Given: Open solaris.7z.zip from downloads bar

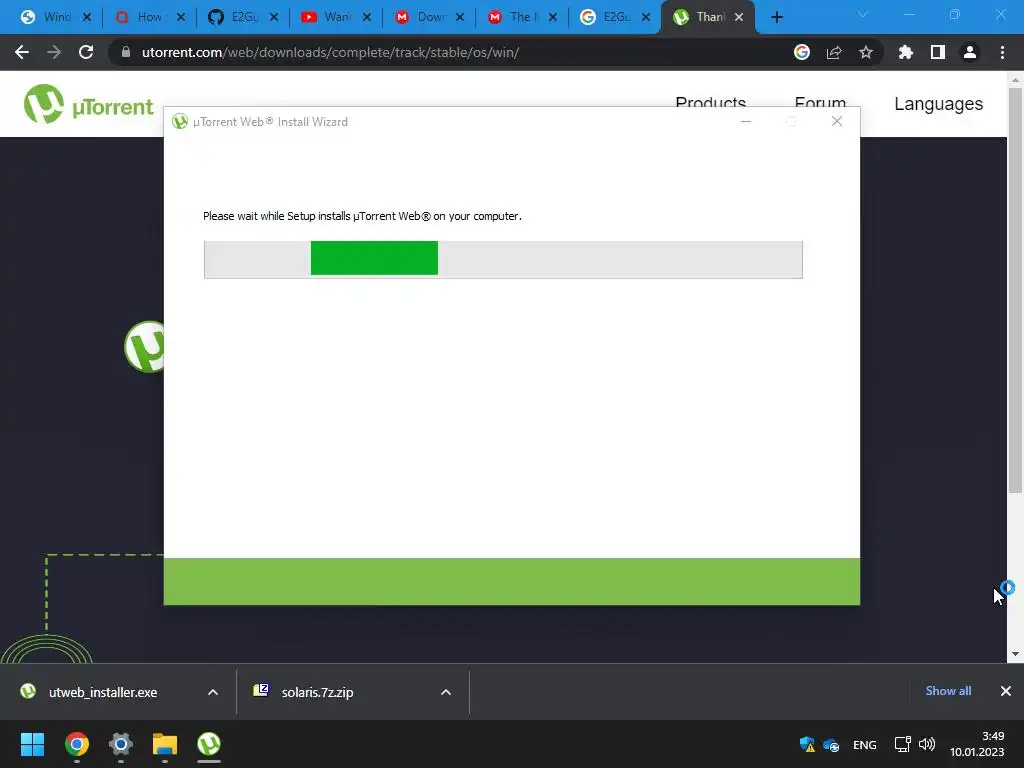Looking at the screenshot, I should tap(317, 692).
